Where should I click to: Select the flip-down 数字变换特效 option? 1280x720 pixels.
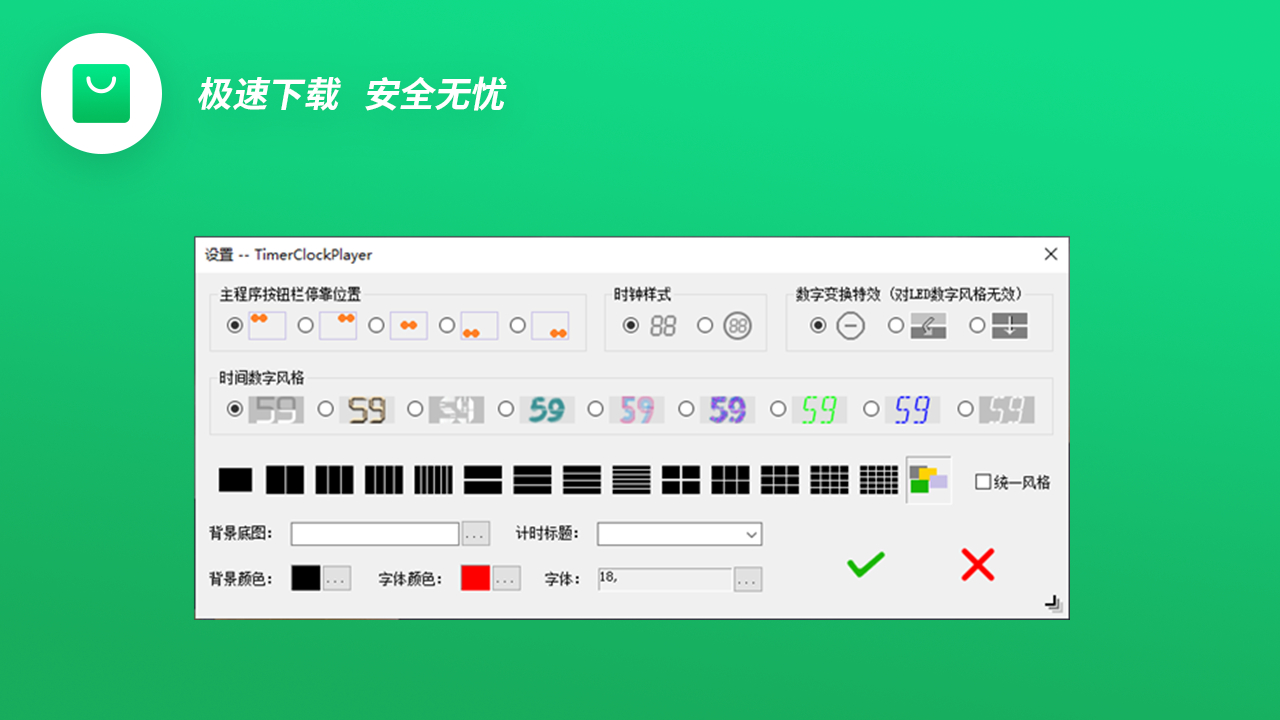coord(975,325)
